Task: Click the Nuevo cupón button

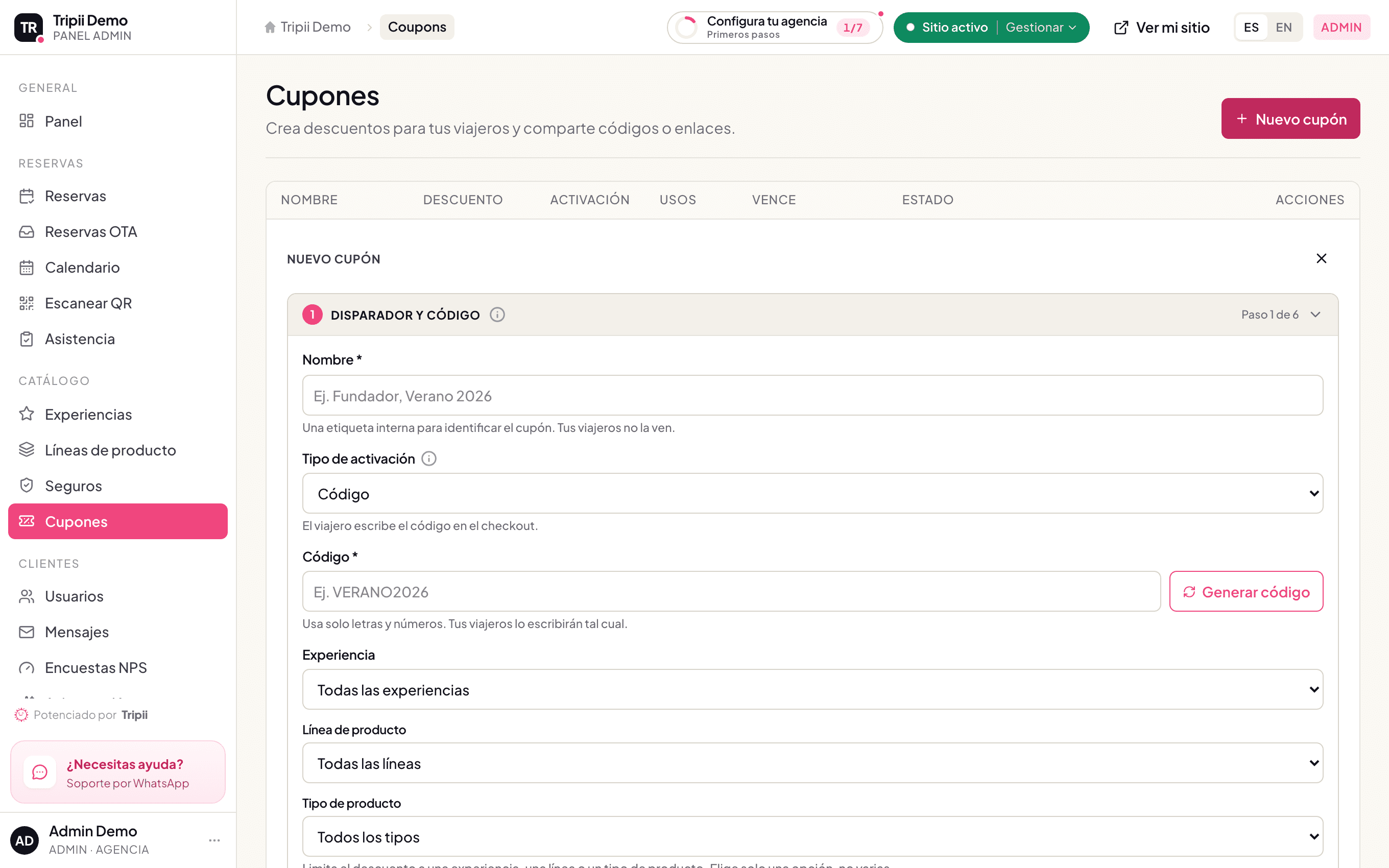Action: [x=1290, y=118]
